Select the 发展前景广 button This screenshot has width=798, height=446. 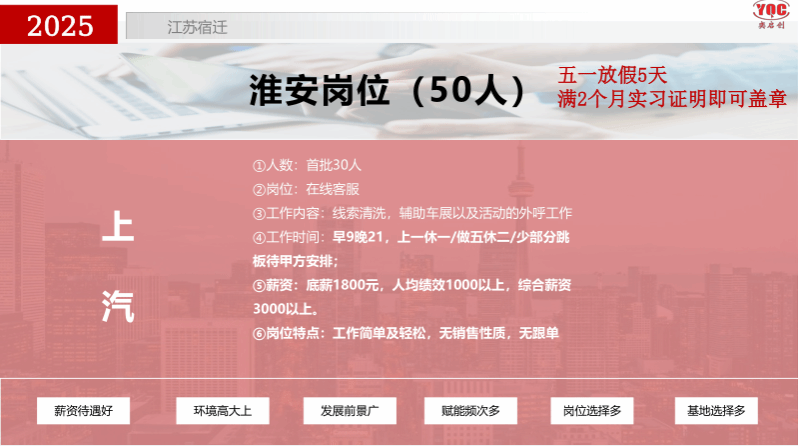(350, 410)
